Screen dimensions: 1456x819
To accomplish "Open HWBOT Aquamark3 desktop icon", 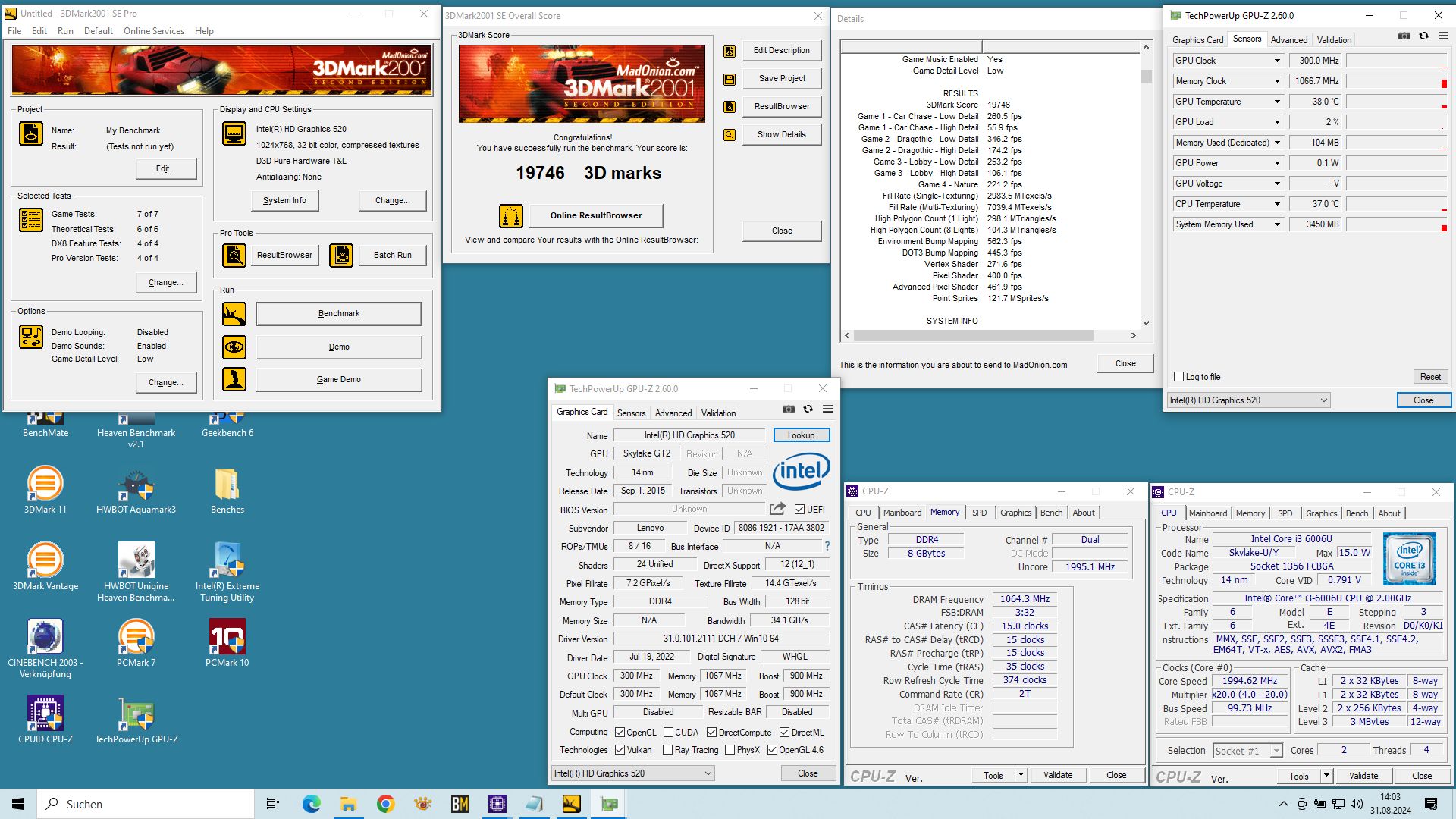I will point(136,490).
